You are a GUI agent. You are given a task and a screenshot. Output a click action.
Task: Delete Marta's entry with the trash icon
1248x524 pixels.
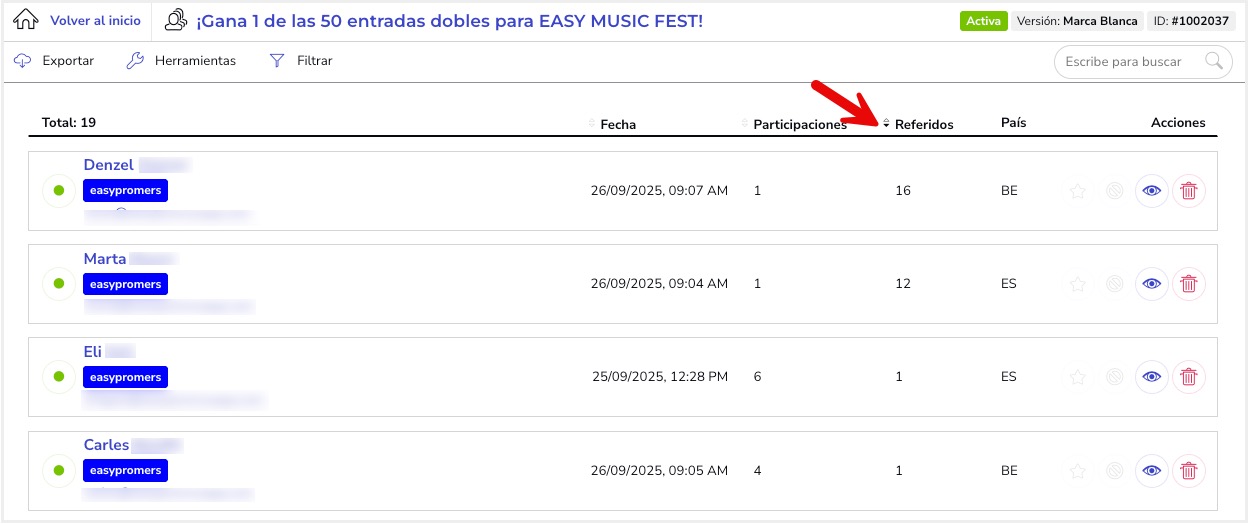[1188, 284]
